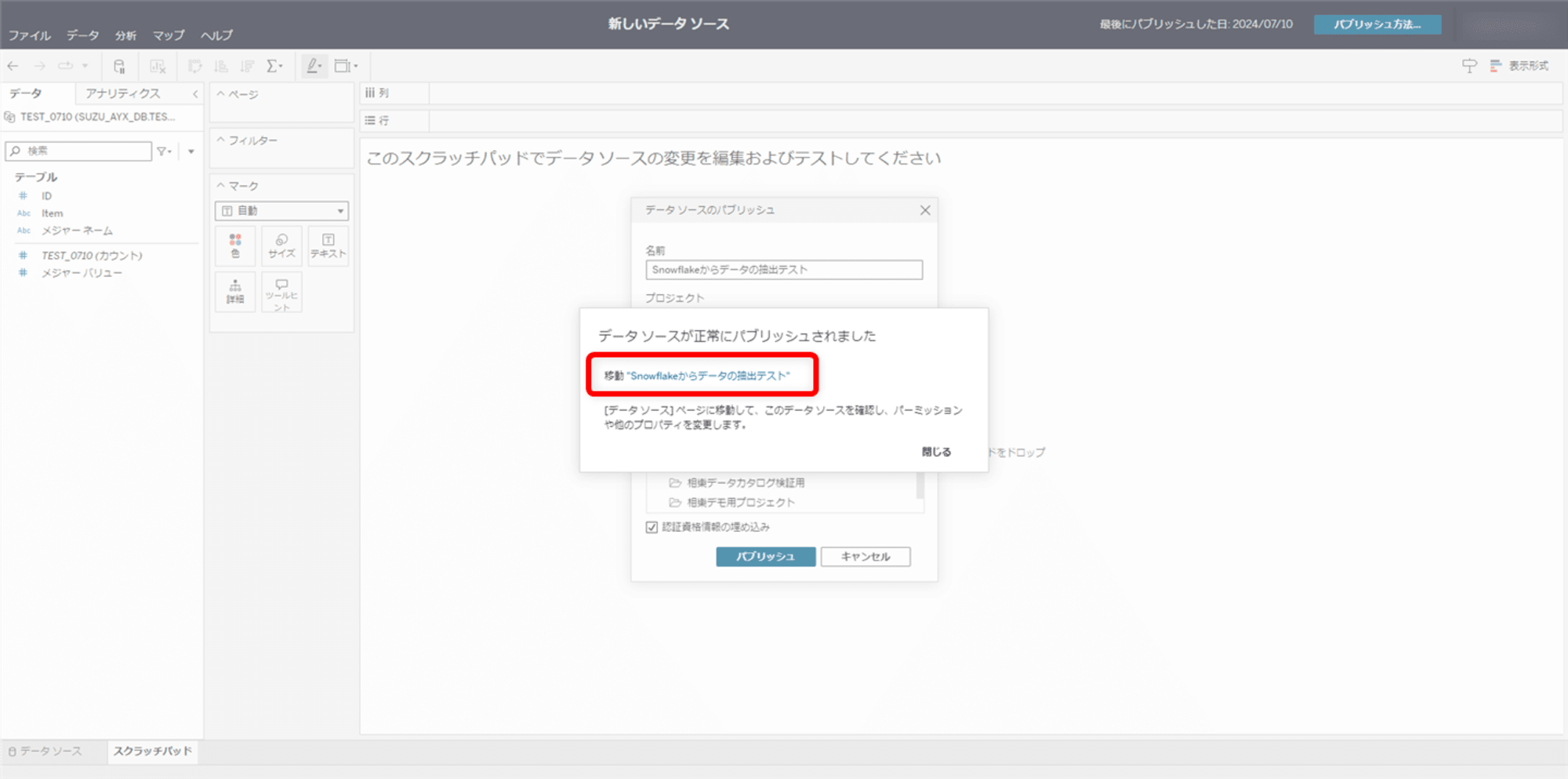Open the 分析 menu
Screen dimensions: 1568x779
coord(125,35)
